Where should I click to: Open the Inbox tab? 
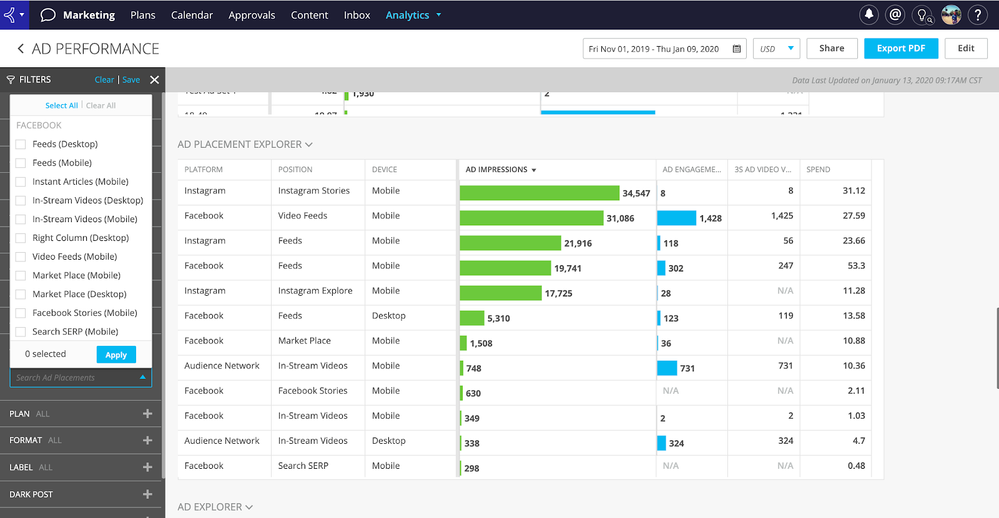[357, 15]
